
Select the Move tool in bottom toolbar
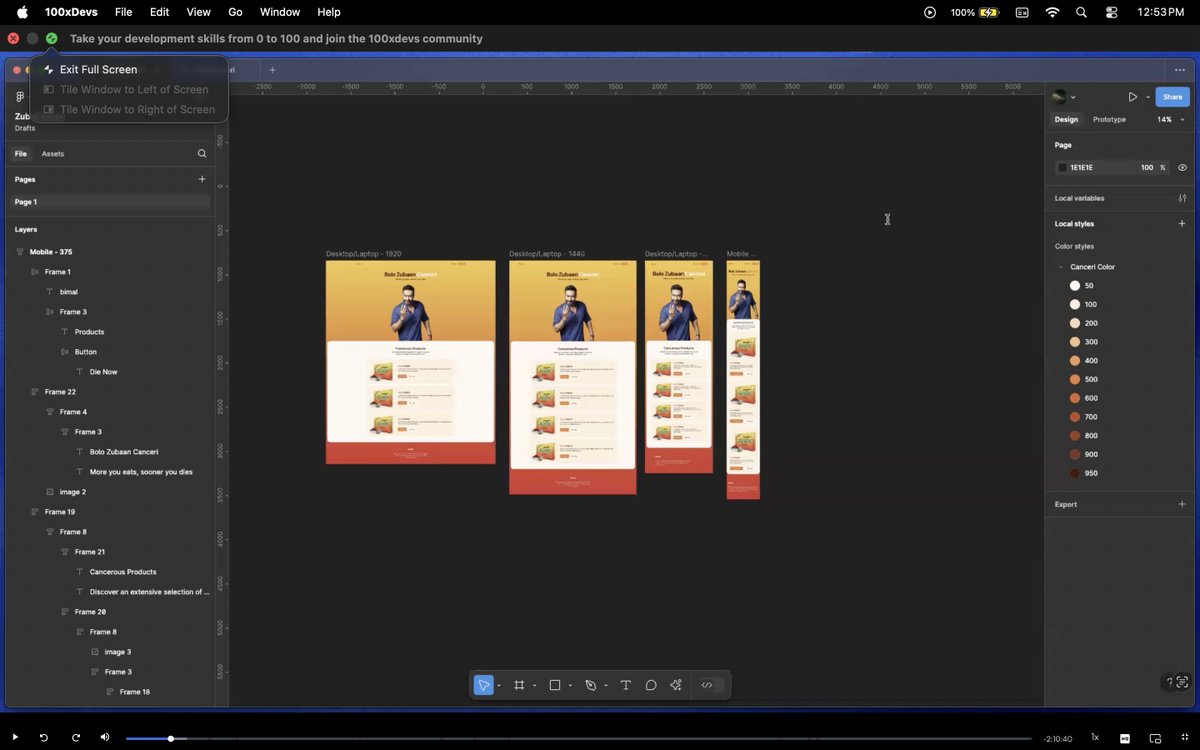click(x=483, y=685)
